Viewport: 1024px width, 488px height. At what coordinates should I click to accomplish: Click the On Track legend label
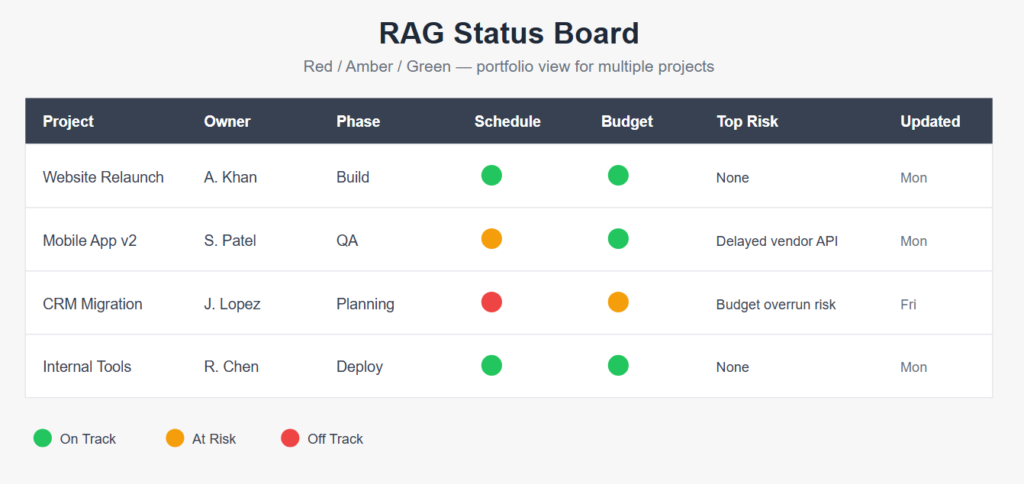[x=88, y=439]
